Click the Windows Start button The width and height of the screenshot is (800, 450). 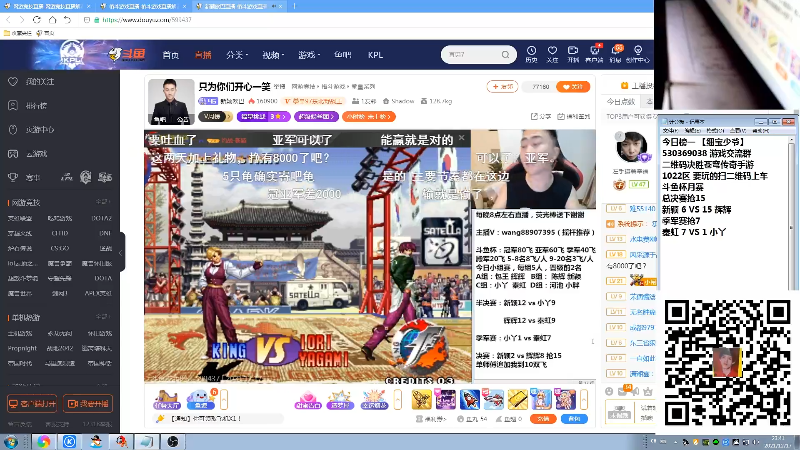(x=11, y=441)
